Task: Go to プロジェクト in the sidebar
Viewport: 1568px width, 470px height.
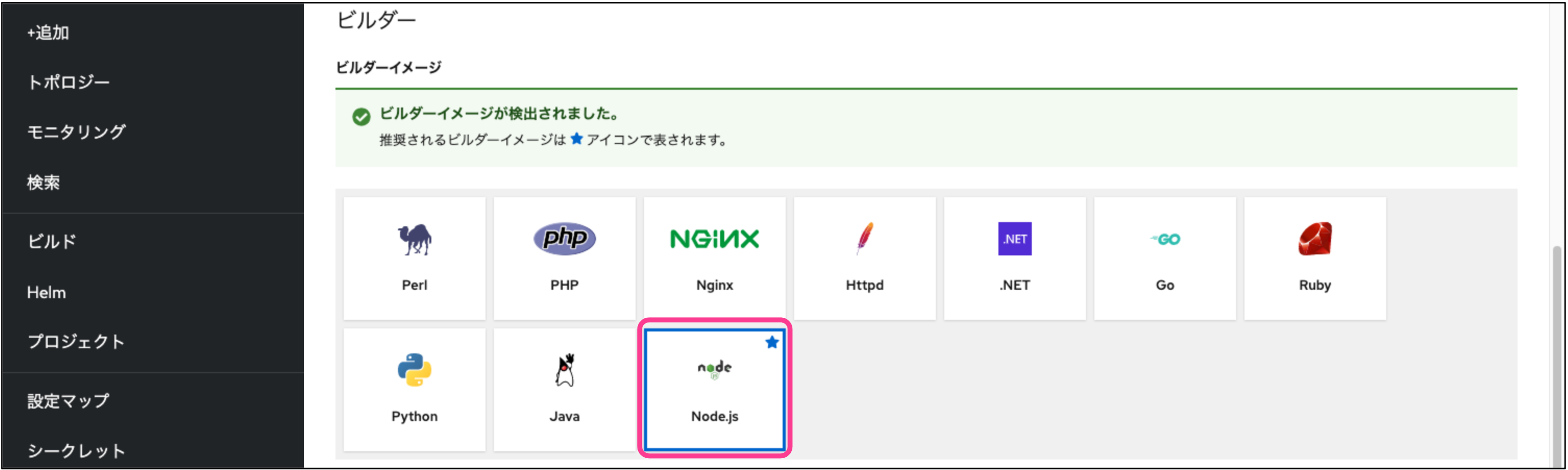Action: [x=76, y=342]
